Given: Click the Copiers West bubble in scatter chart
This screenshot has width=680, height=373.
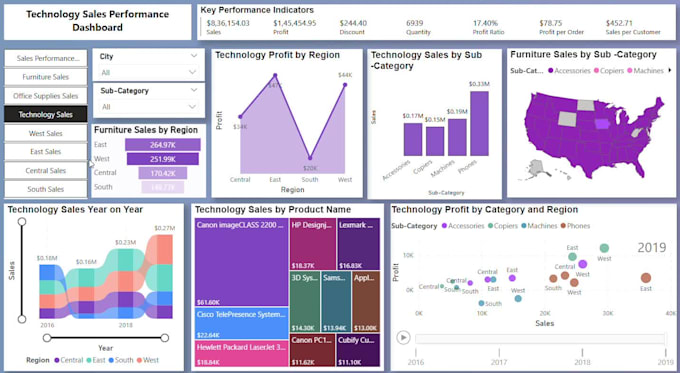Looking at the screenshot, I should pos(604,248).
